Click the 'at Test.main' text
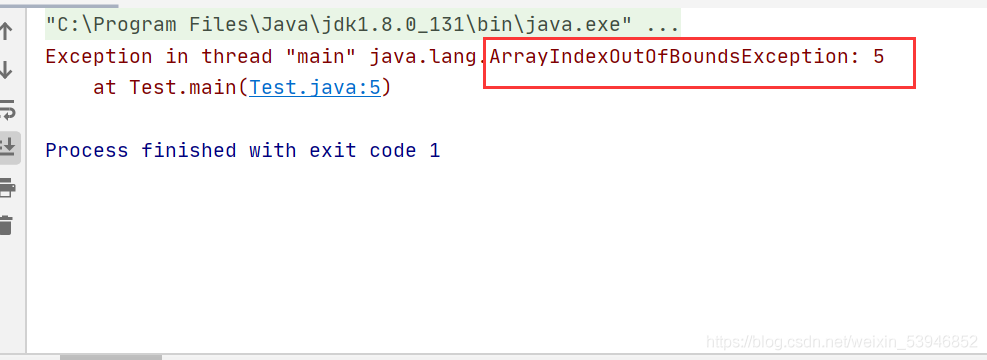This screenshot has height=360, width=987. click(x=166, y=87)
